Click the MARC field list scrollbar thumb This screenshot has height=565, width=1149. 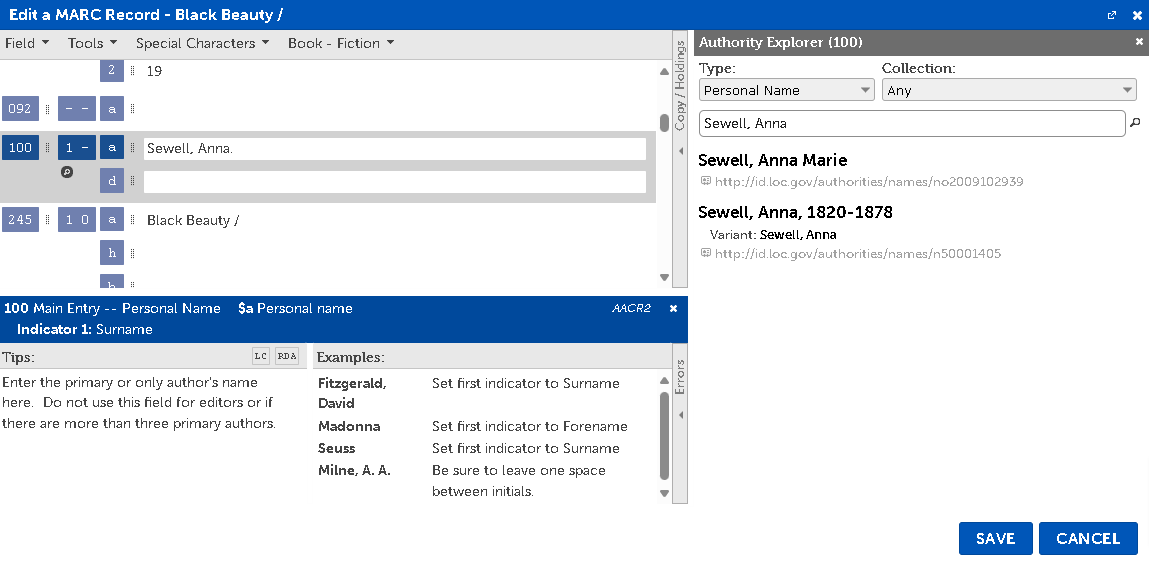pos(665,122)
